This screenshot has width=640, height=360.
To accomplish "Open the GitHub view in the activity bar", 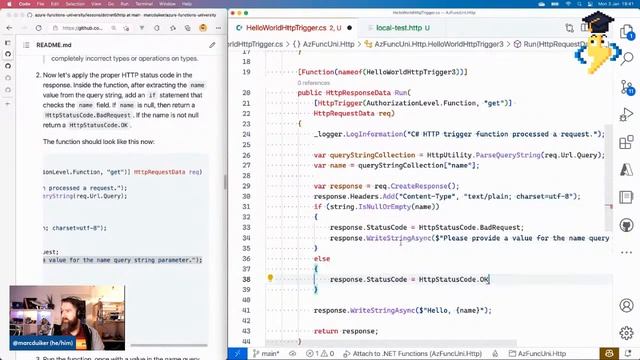I will click(x=627, y=225).
